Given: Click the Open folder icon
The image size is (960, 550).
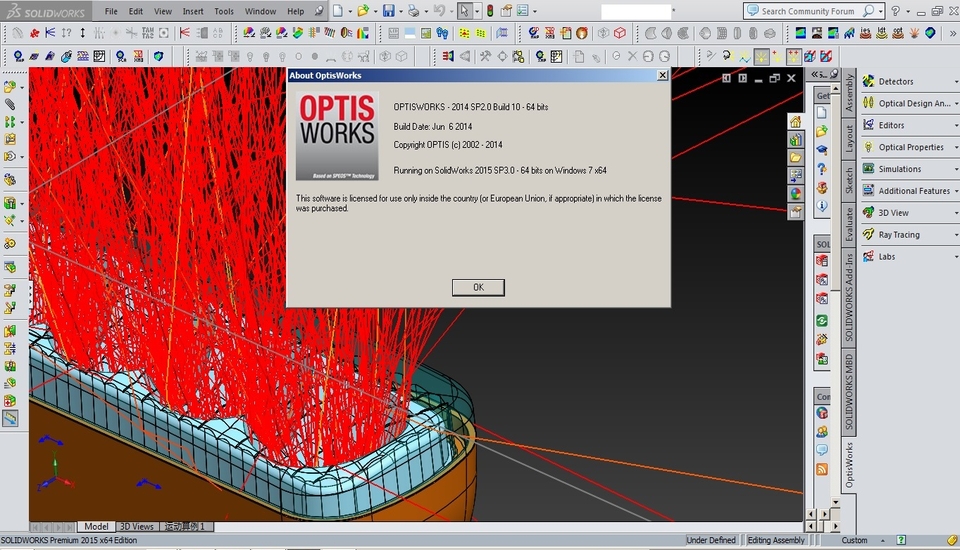Looking at the screenshot, I should (363, 11).
